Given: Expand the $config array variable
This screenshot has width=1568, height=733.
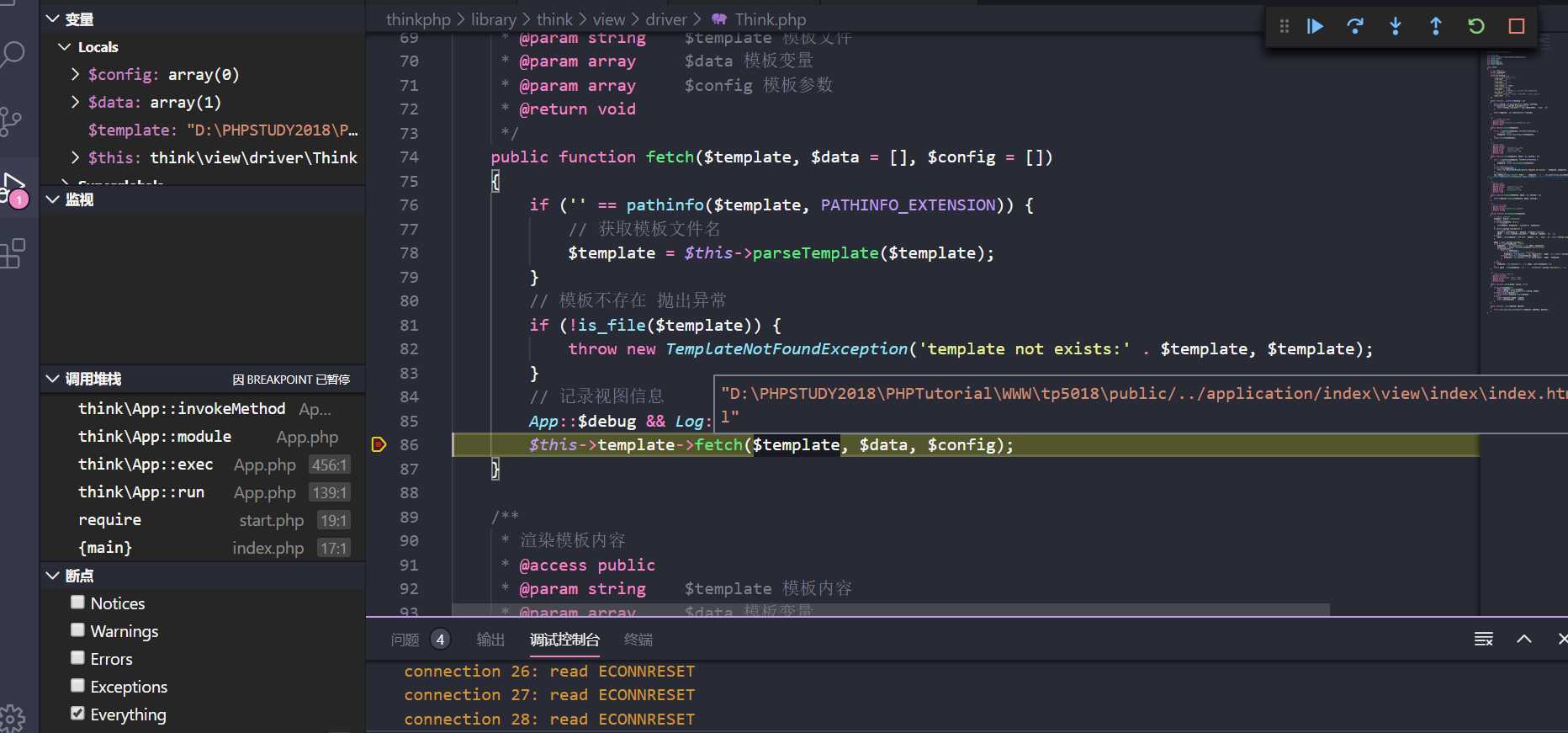Looking at the screenshot, I should pos(76,74).
